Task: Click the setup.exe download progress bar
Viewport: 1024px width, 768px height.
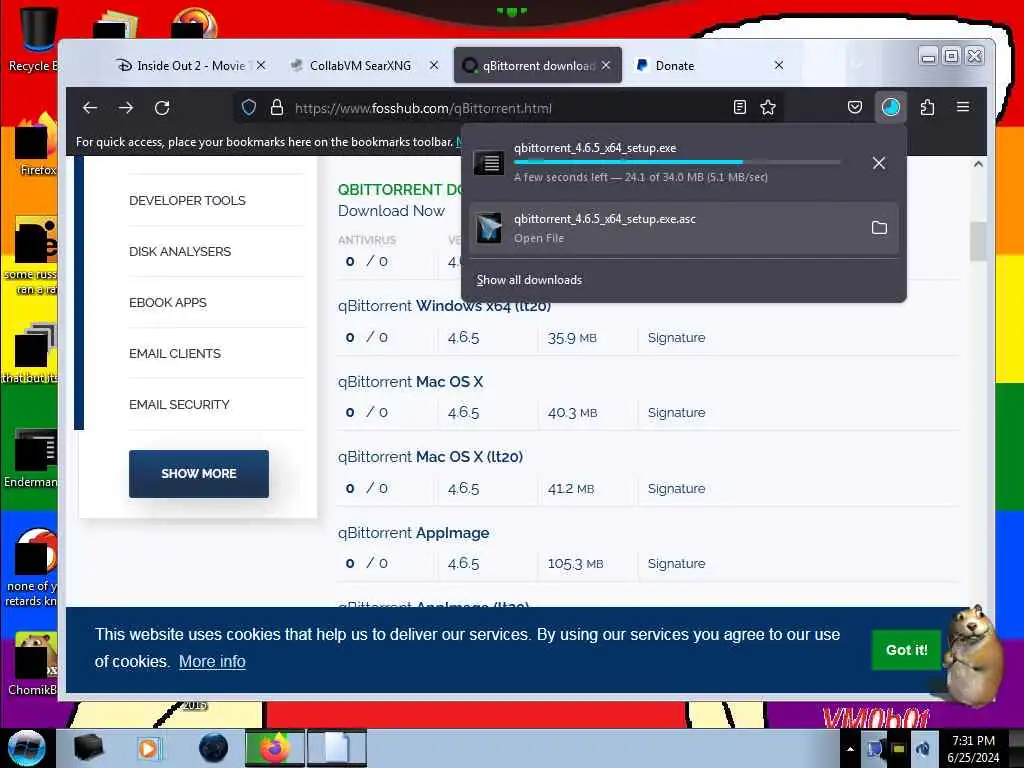Action: click(x=677, y=161)
